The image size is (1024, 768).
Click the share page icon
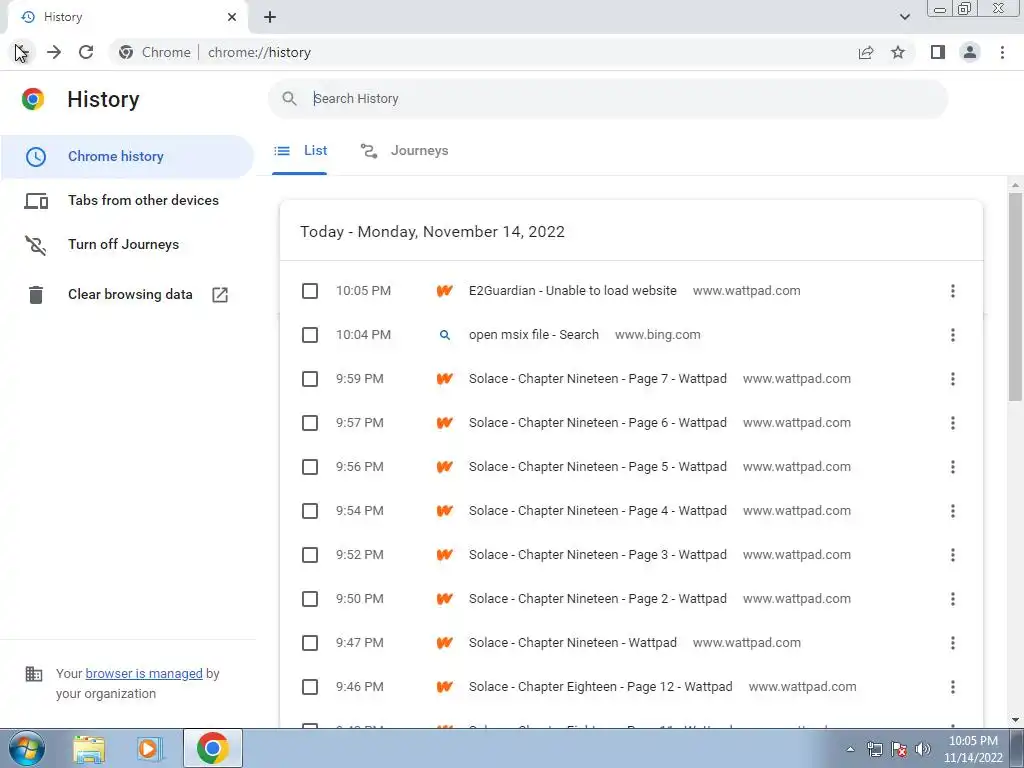coord(866,52)
